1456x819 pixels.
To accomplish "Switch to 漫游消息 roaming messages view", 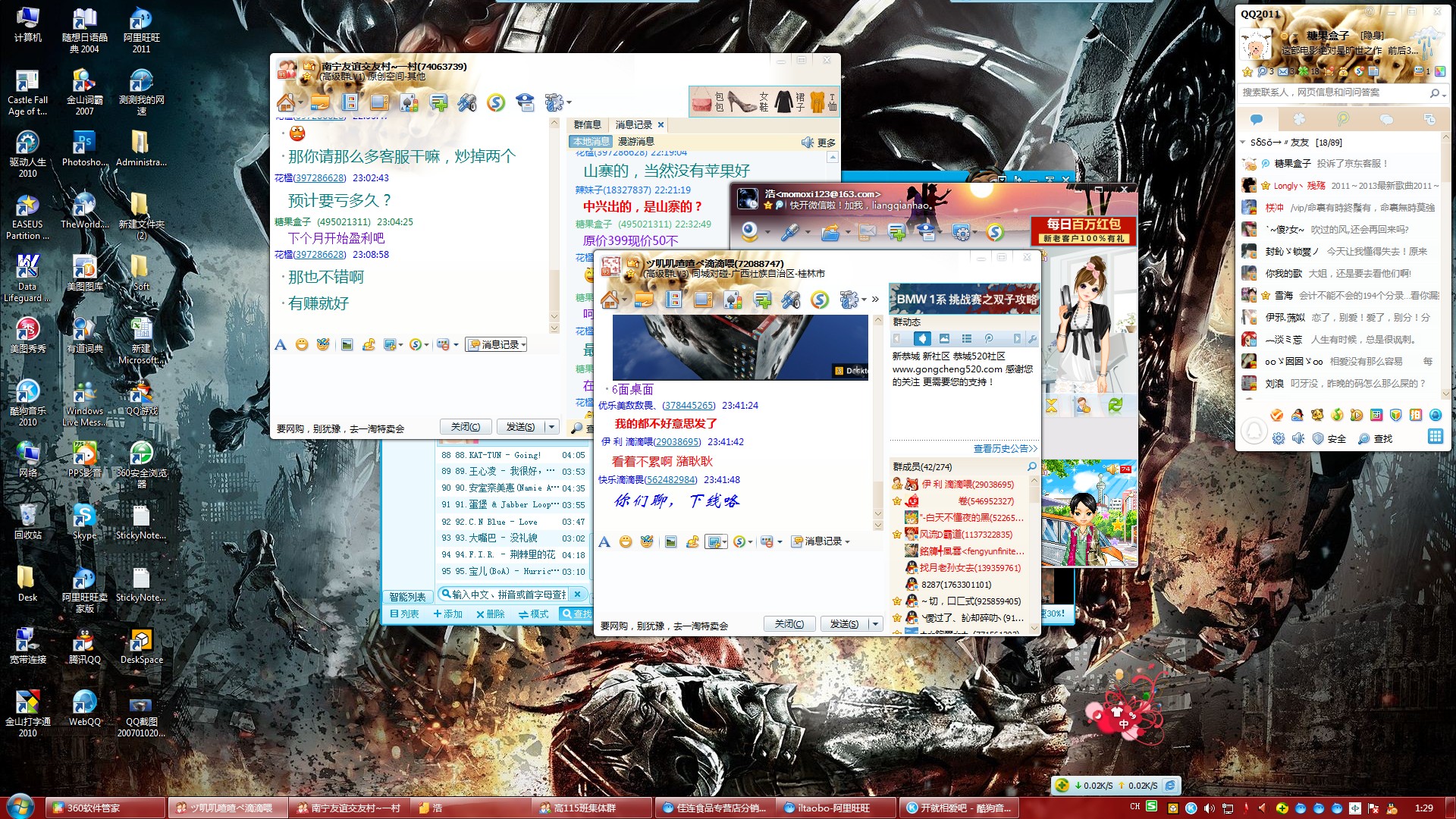I will click(x=635, y=142).
